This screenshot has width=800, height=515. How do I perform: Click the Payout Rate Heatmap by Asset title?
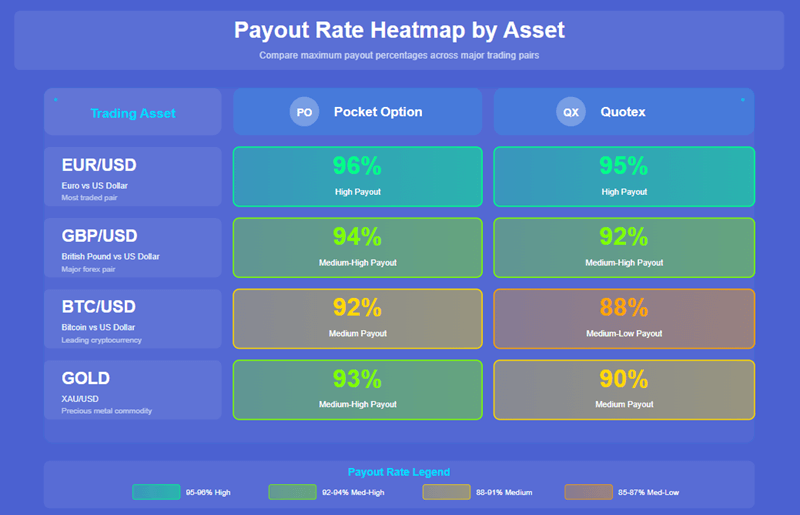pyautogui.click(x=399, y=30)
